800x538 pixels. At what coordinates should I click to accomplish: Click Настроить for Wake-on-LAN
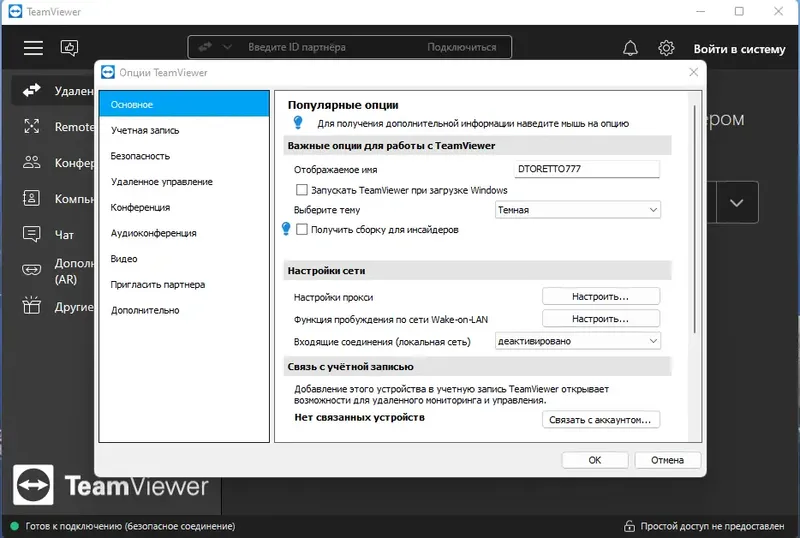point(601,319)
